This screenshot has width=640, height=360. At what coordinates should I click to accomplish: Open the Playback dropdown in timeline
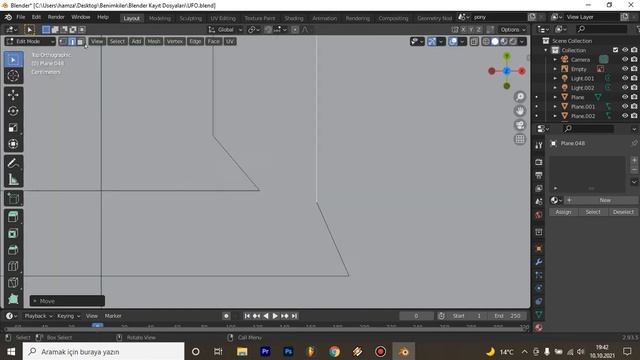(39, 316)
